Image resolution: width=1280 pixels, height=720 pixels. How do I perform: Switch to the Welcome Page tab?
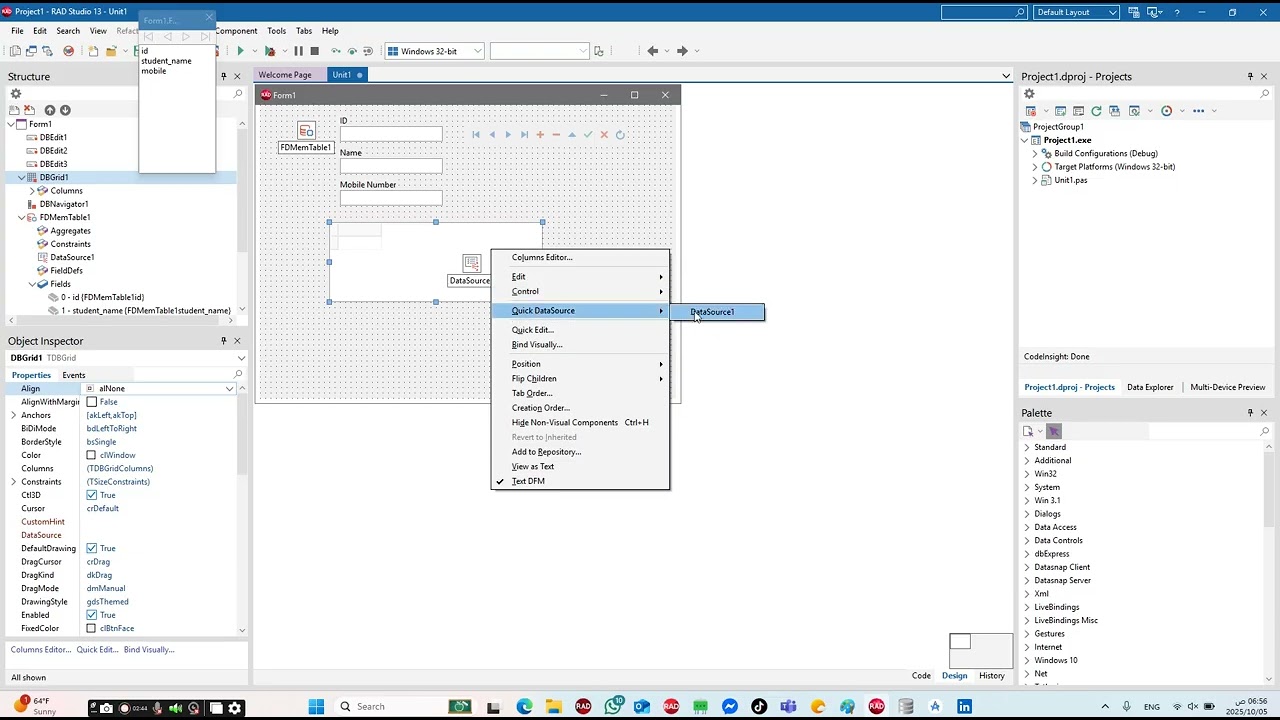click(285, 75)
